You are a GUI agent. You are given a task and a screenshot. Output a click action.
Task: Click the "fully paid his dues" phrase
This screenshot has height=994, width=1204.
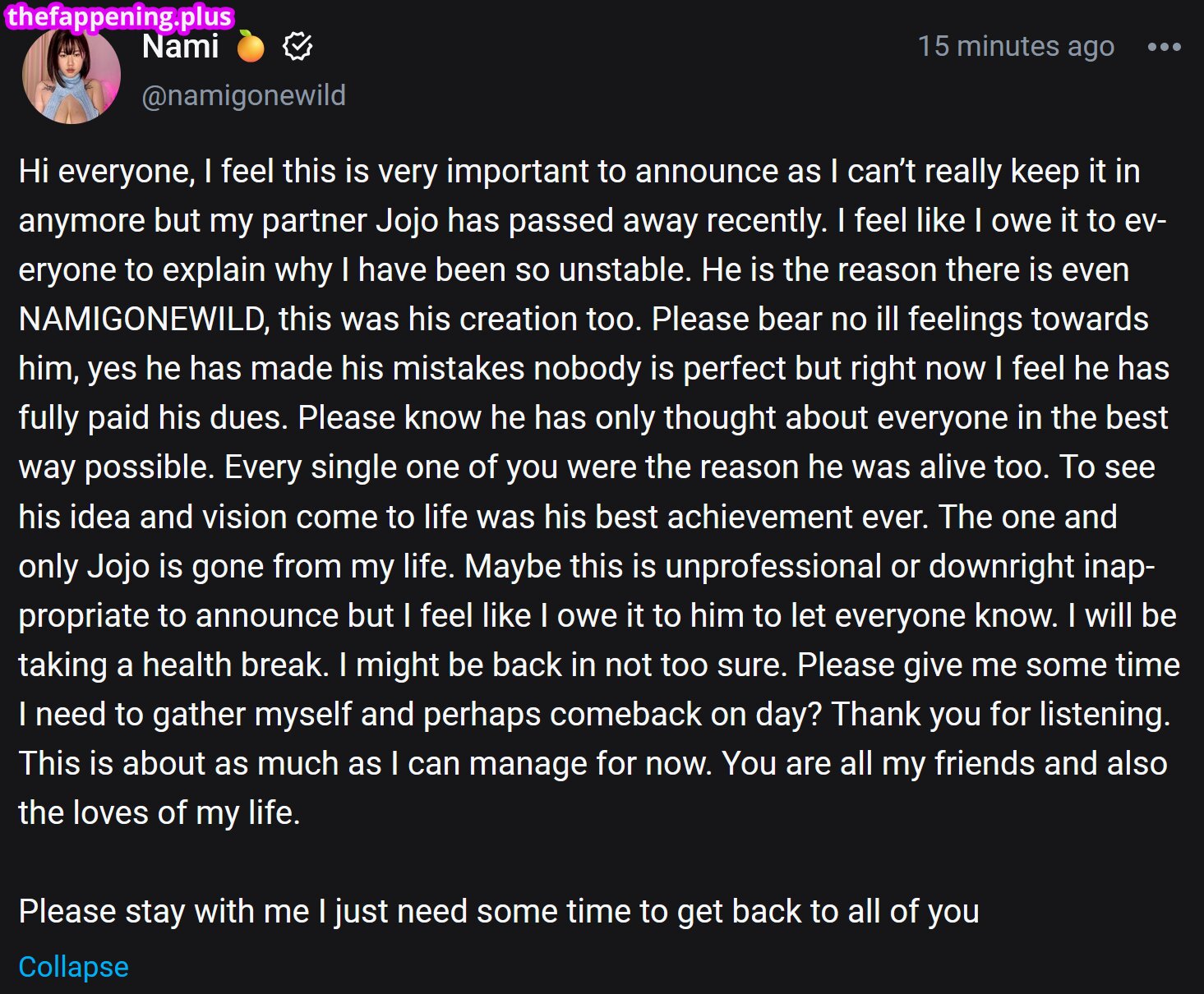153,418
